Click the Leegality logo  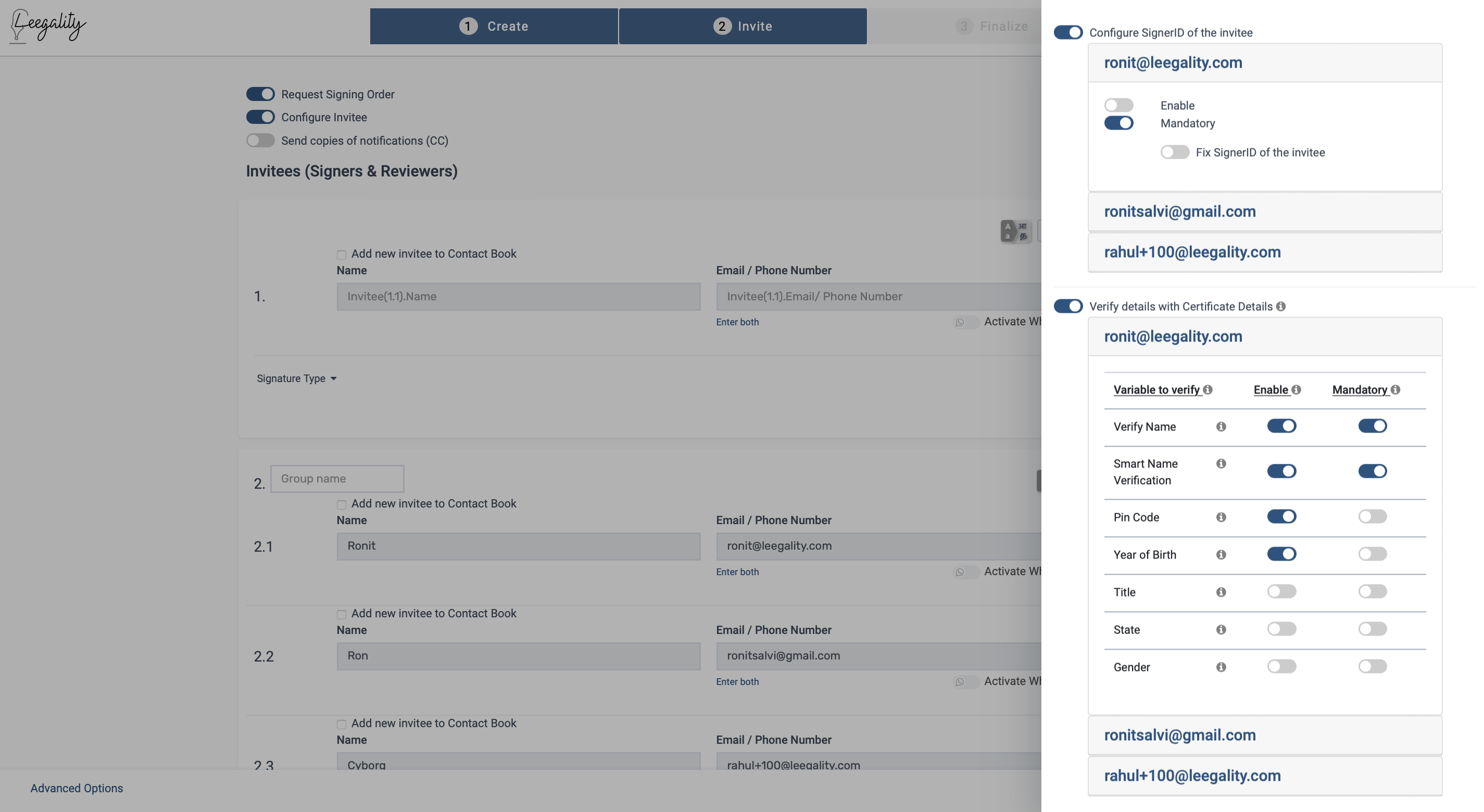pyautogui.click(x=48, y=26)
